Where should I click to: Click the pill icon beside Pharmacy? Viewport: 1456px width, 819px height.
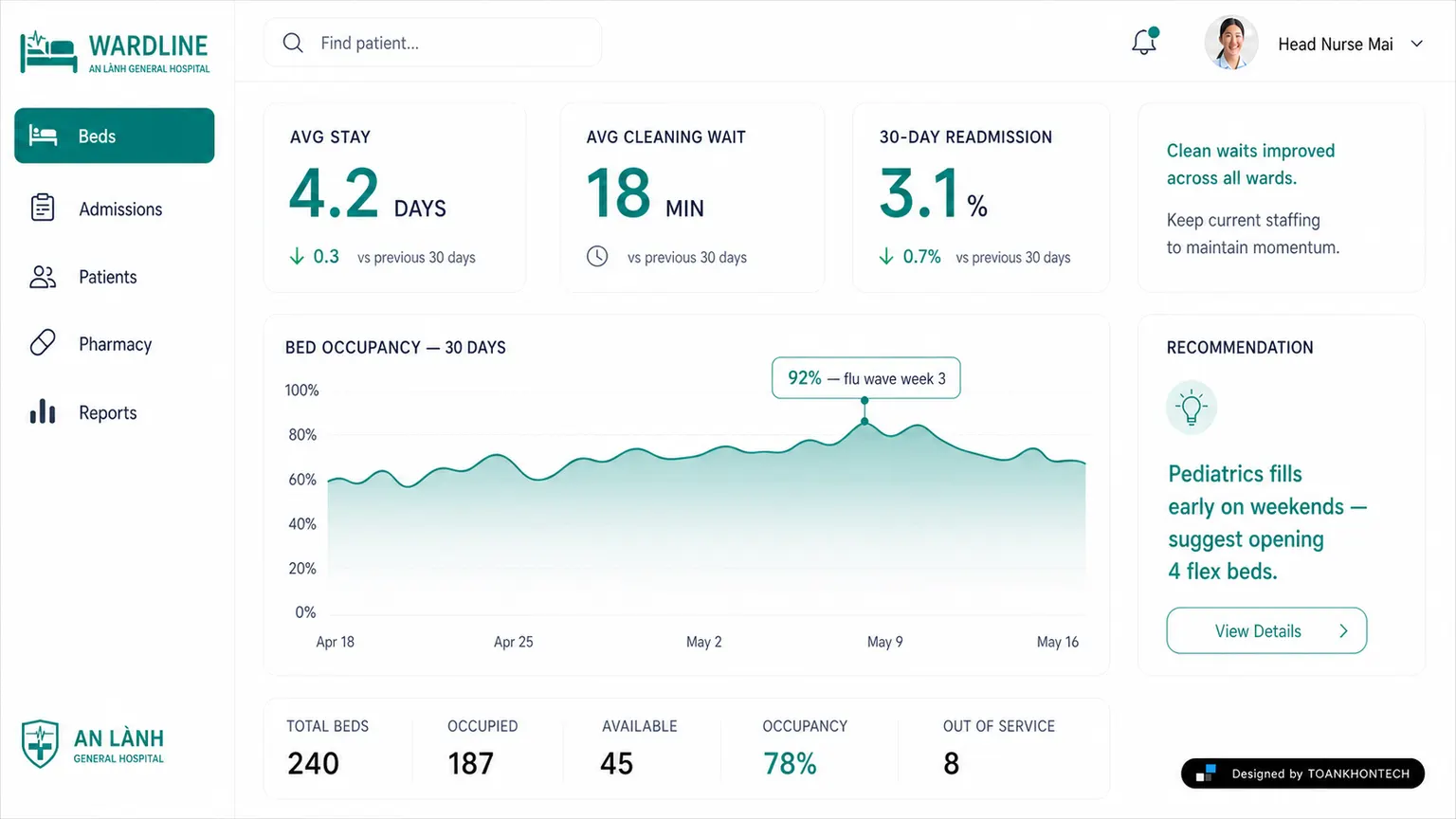point(43,343)
